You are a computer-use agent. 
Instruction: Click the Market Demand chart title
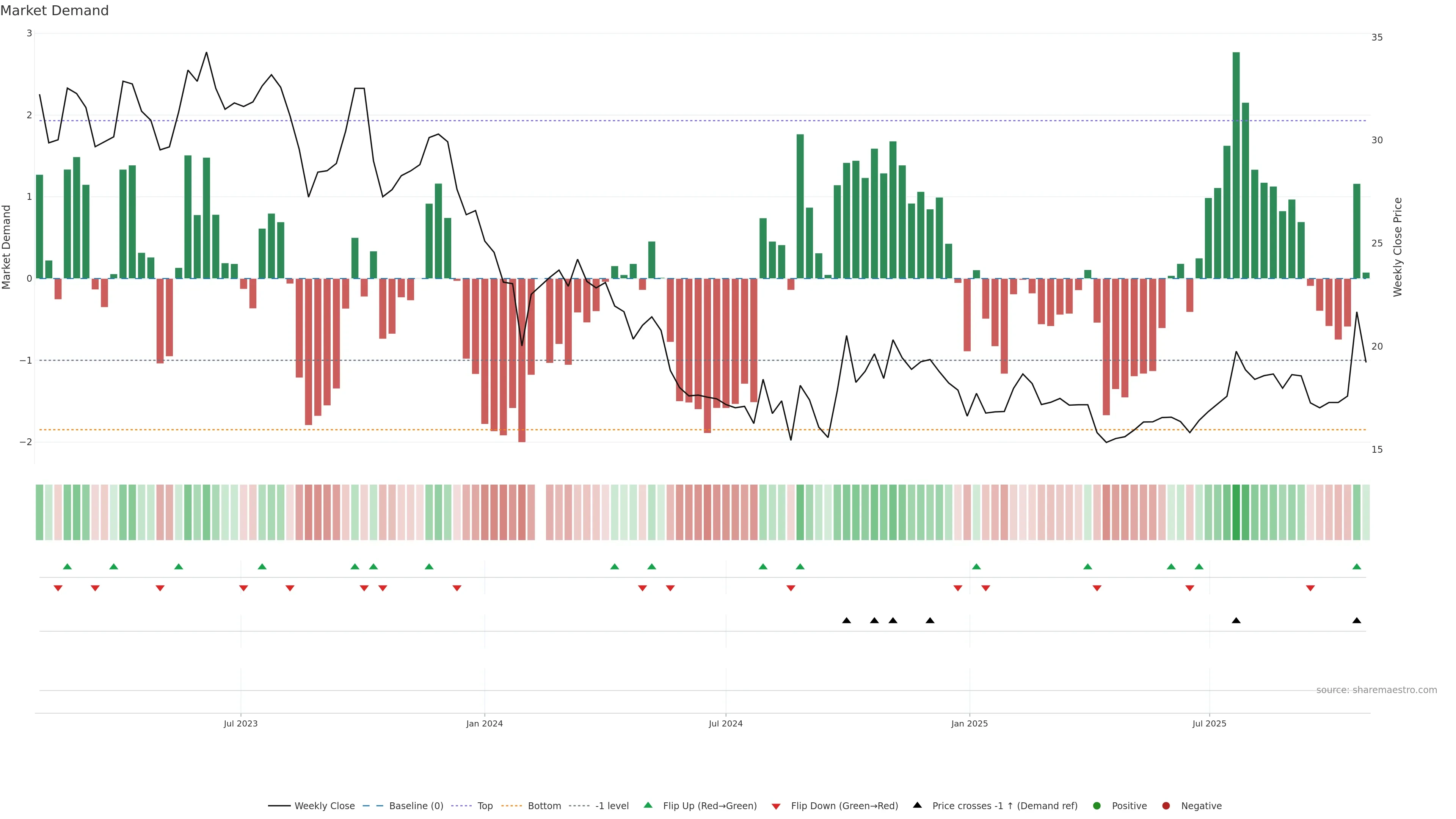pos(54,11)
